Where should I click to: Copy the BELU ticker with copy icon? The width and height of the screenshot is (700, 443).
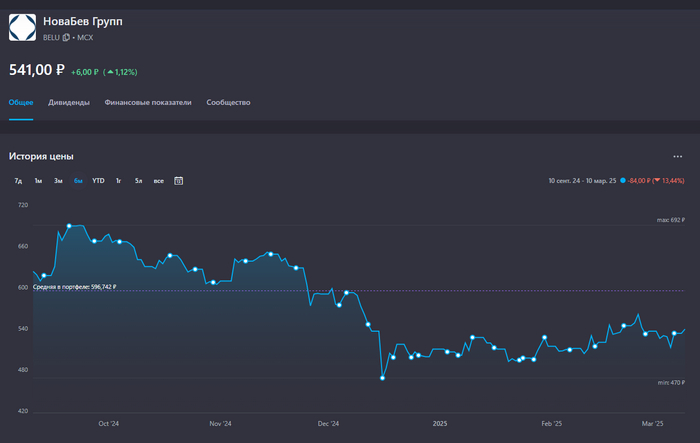point(66,38)
